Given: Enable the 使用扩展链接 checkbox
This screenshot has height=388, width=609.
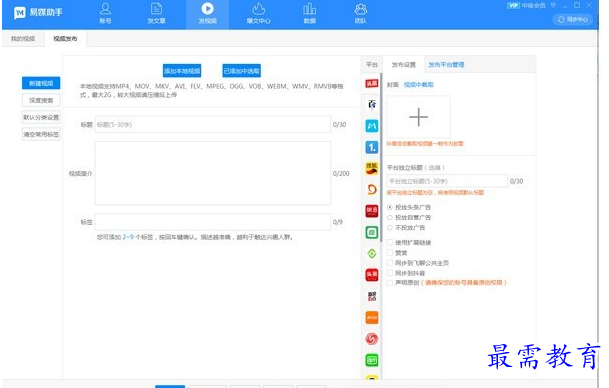Looking at the screenshot, I should click(390, 242).
